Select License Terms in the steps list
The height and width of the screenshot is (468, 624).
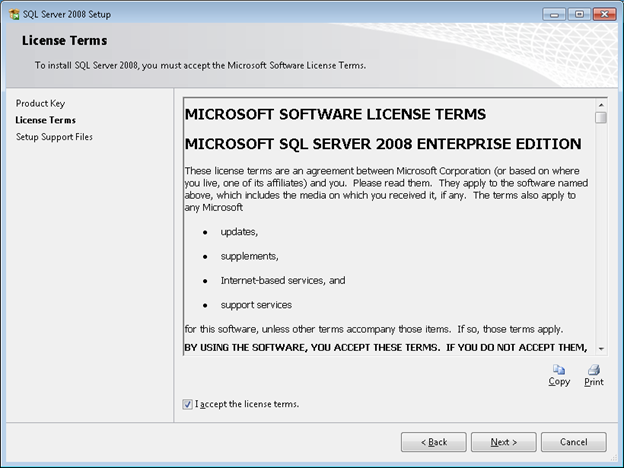(45, 120)
